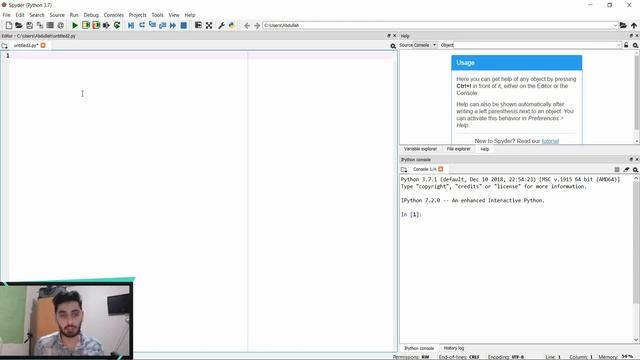The height and width of the screenshot is (360, 640).
Task: Open the editor's browse tabs icon
Action: click(x=4, y=46)
